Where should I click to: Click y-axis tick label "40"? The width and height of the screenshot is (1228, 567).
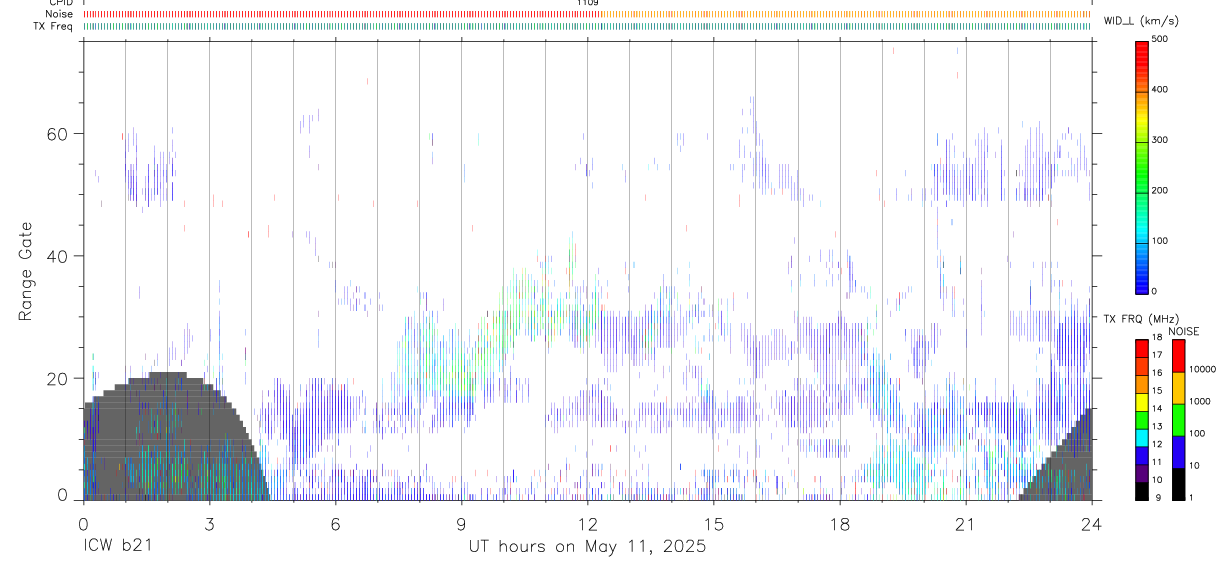point(60,256)
